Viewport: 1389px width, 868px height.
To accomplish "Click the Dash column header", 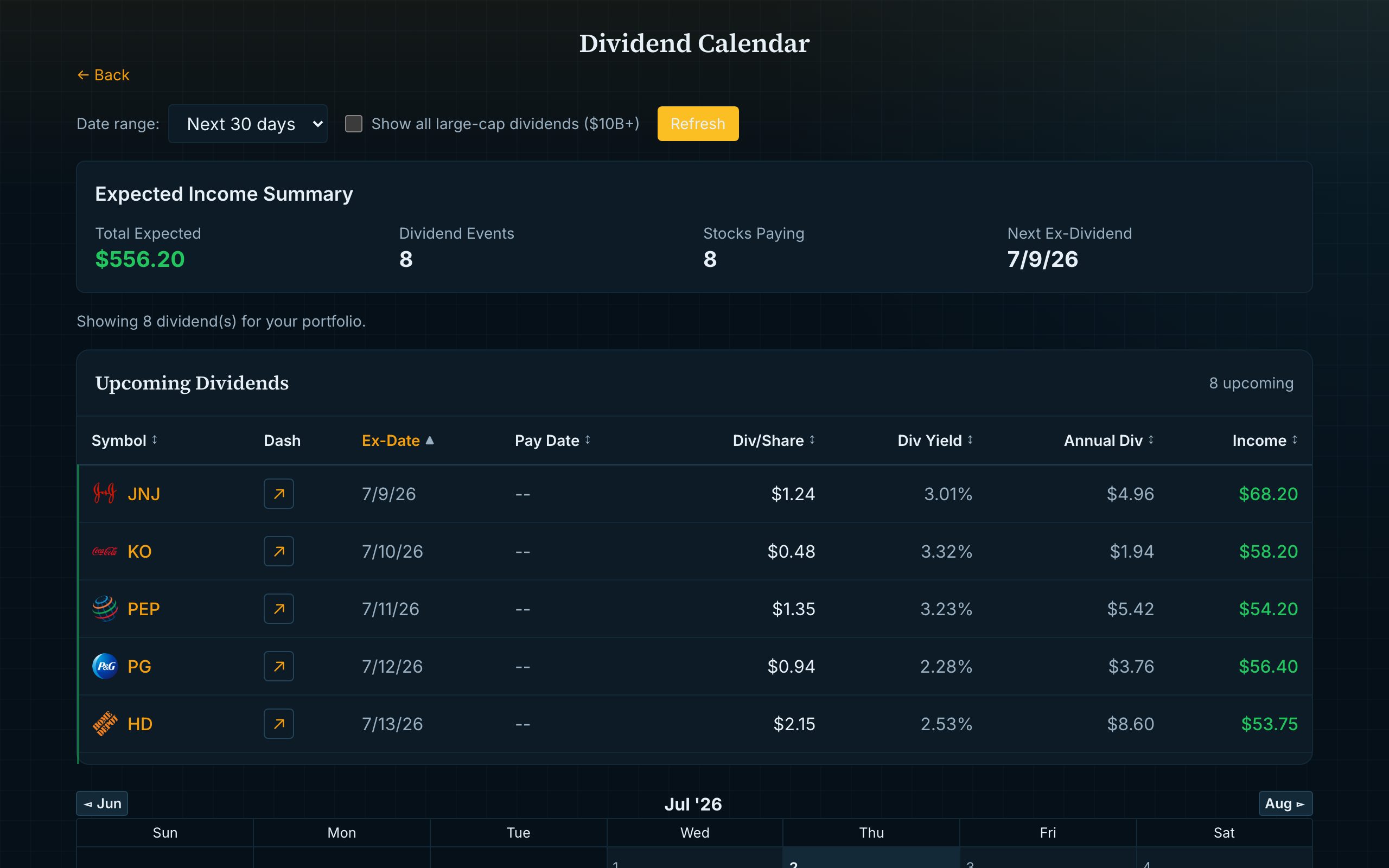I will point(282,441).
